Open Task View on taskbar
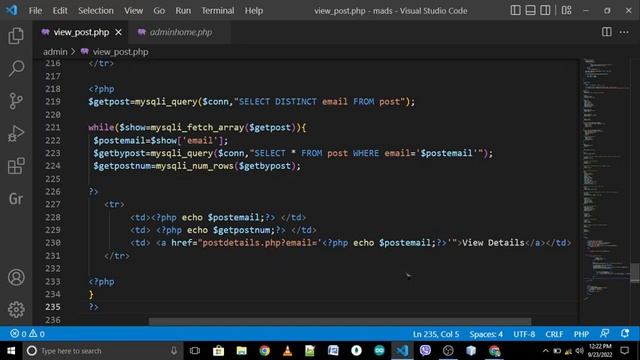640x360 pixels. [195, 351]
